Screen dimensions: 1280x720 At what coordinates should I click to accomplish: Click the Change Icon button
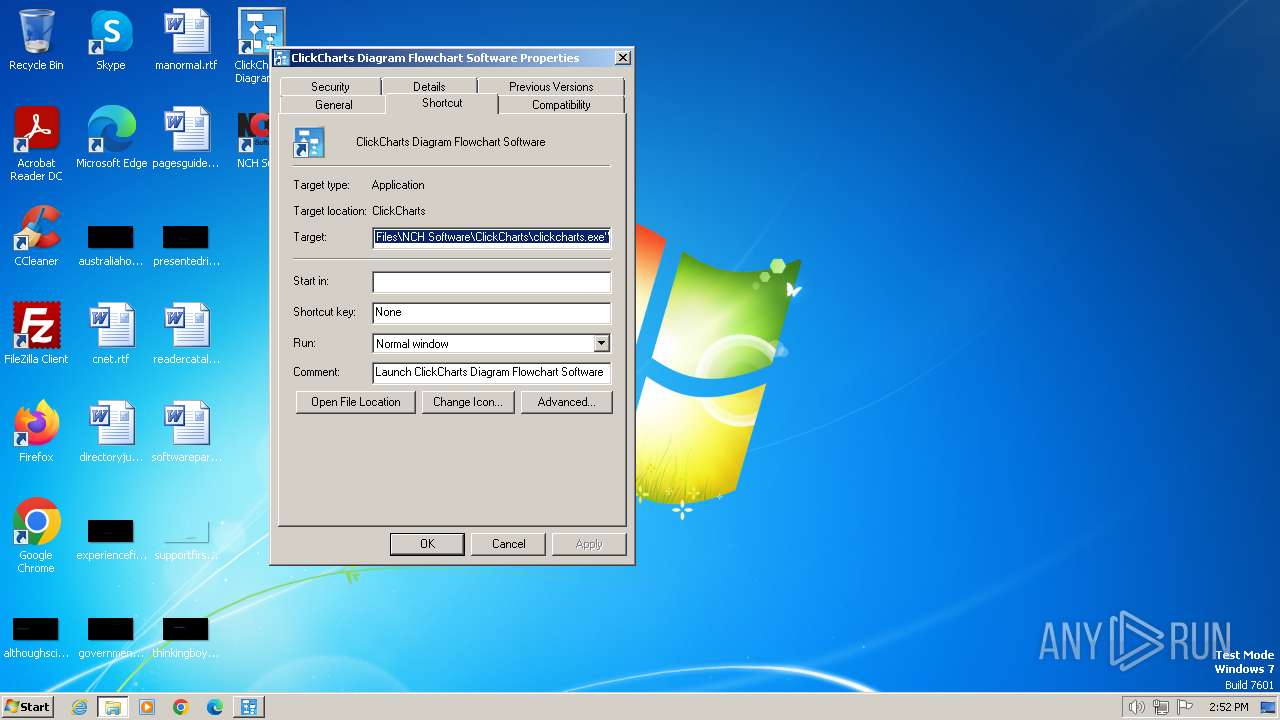468,402
